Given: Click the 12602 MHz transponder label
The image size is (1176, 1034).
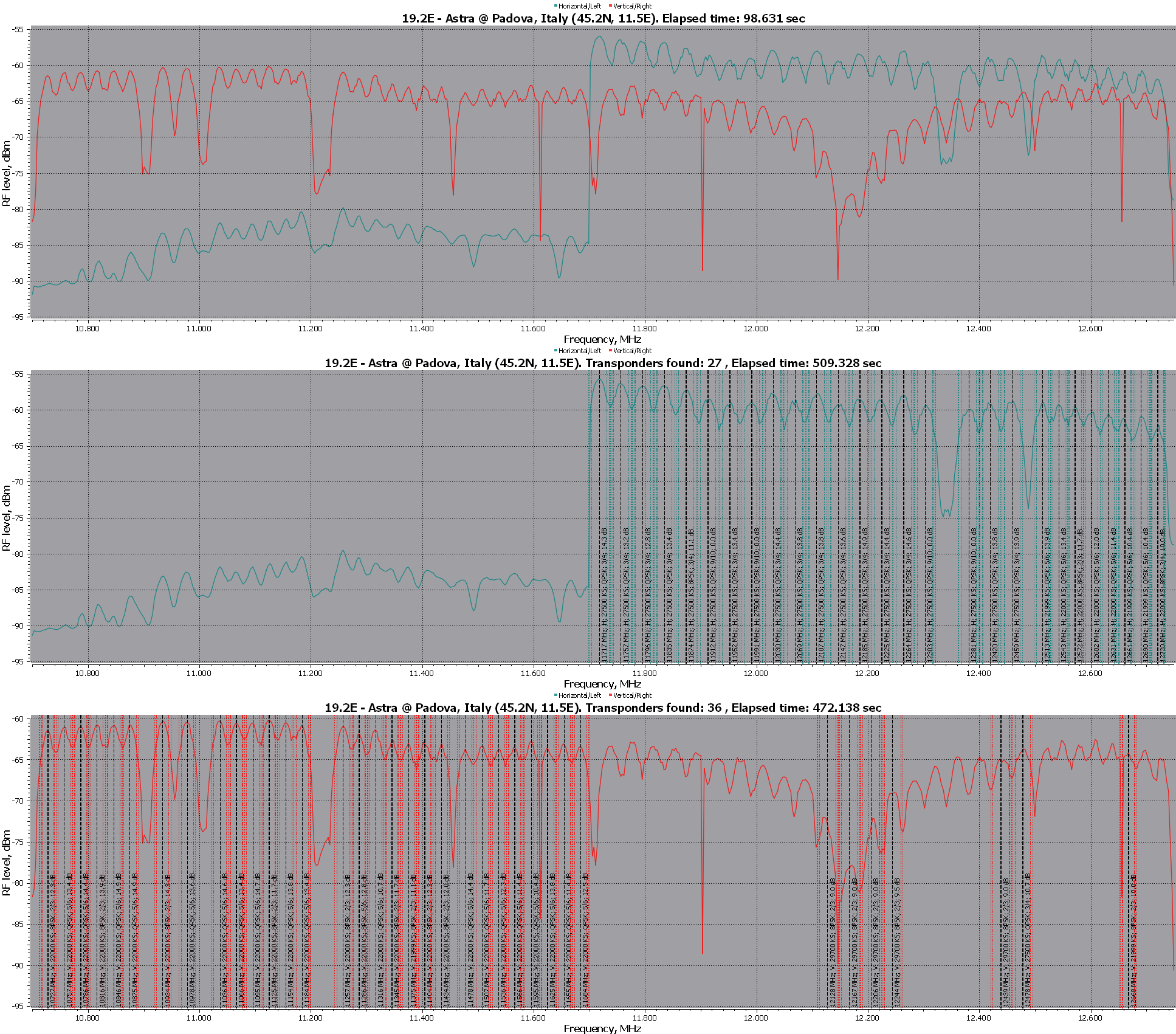Looking at the screenshot, I should [1096, 595].
